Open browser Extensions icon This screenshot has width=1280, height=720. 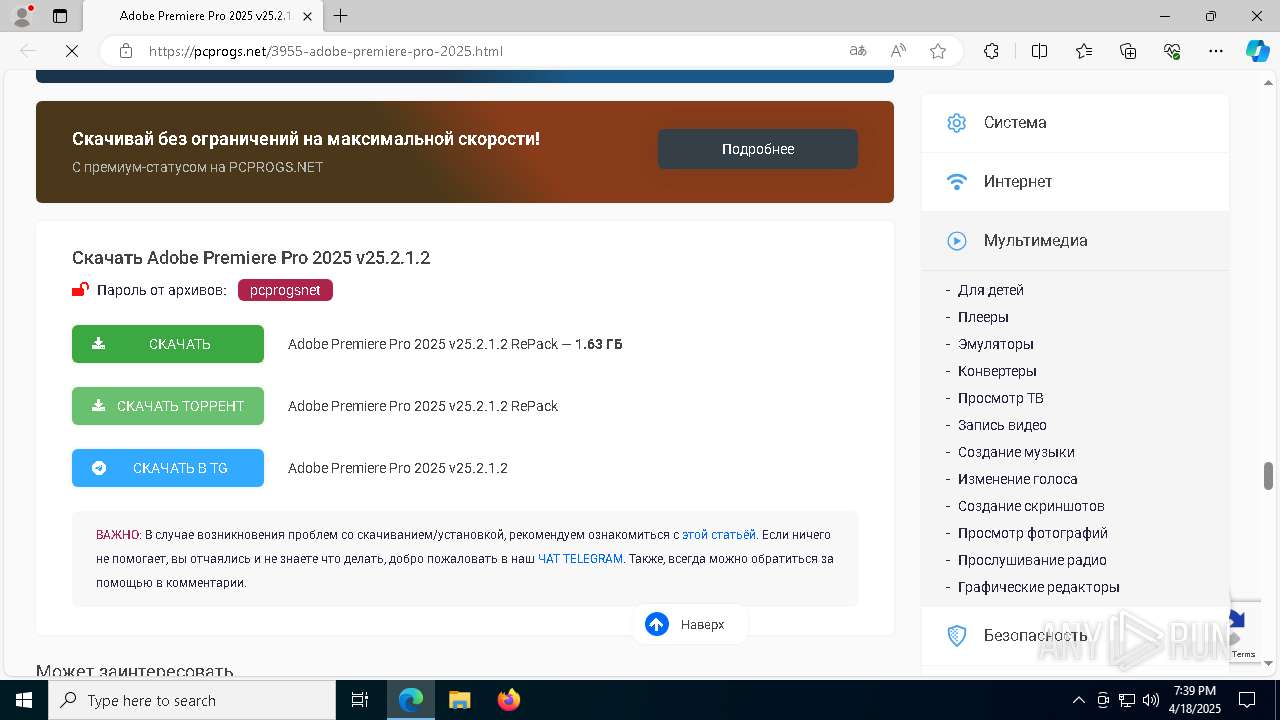[x=991, y=51]
